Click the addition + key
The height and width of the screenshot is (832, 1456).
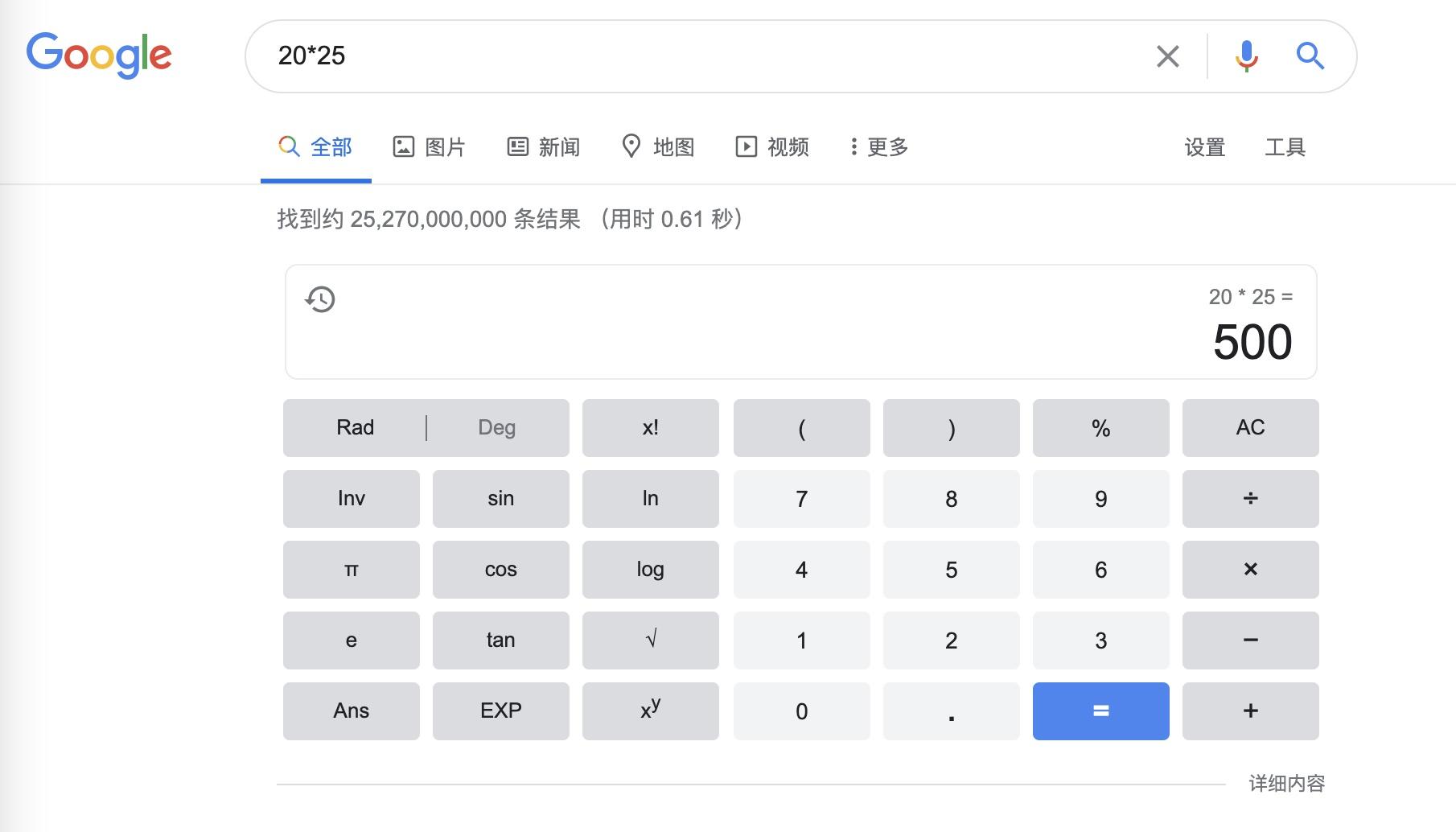(1251, 711)
